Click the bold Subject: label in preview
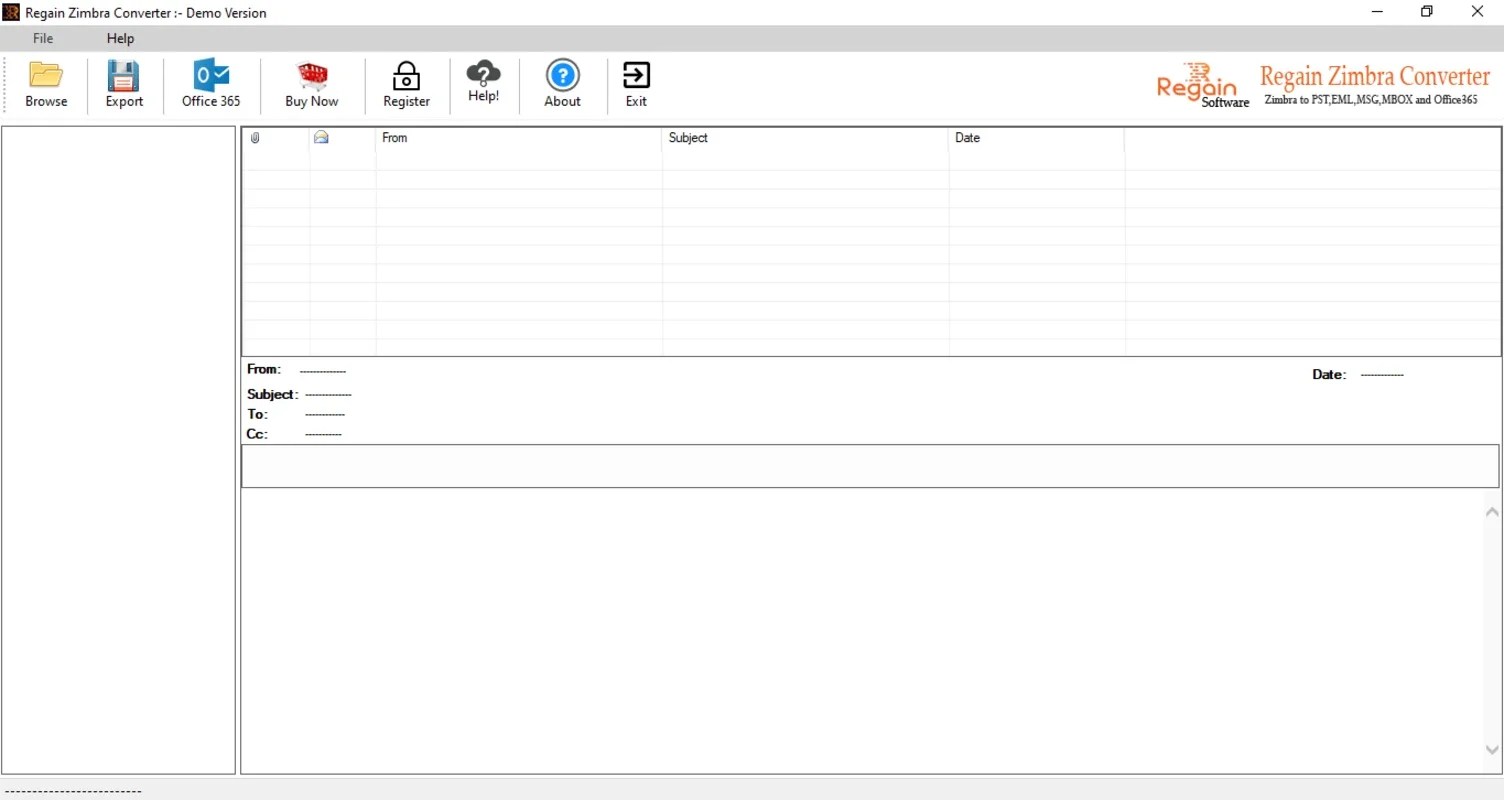This screenshot has width=1504, height=800. [x=272, y=394]
